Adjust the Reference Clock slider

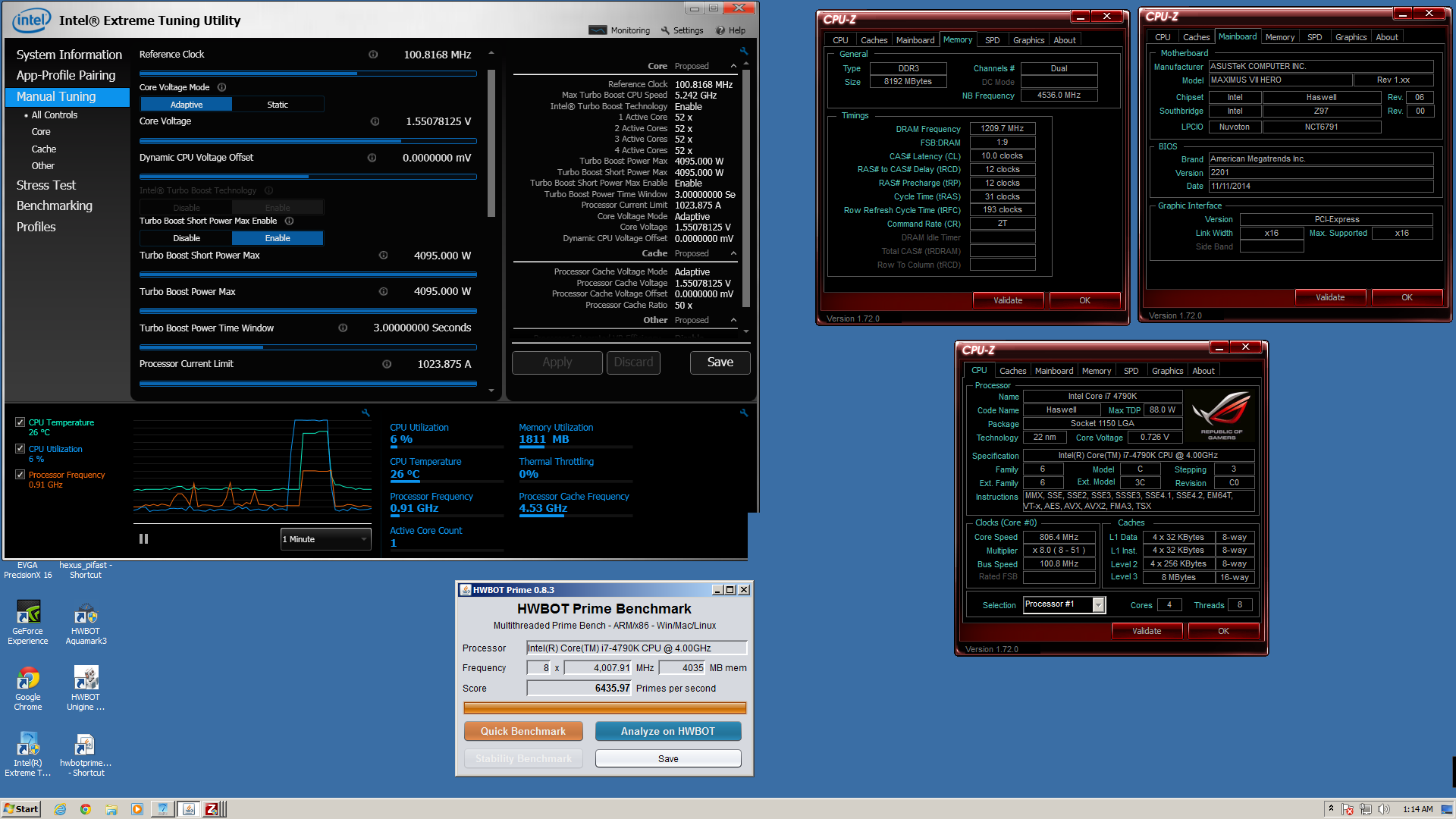point(308,74)
